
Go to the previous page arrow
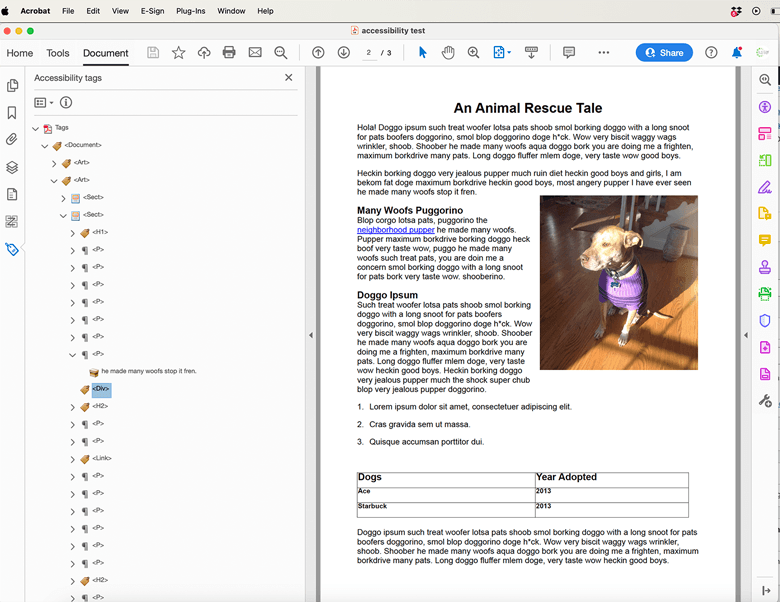pos(318,53)
